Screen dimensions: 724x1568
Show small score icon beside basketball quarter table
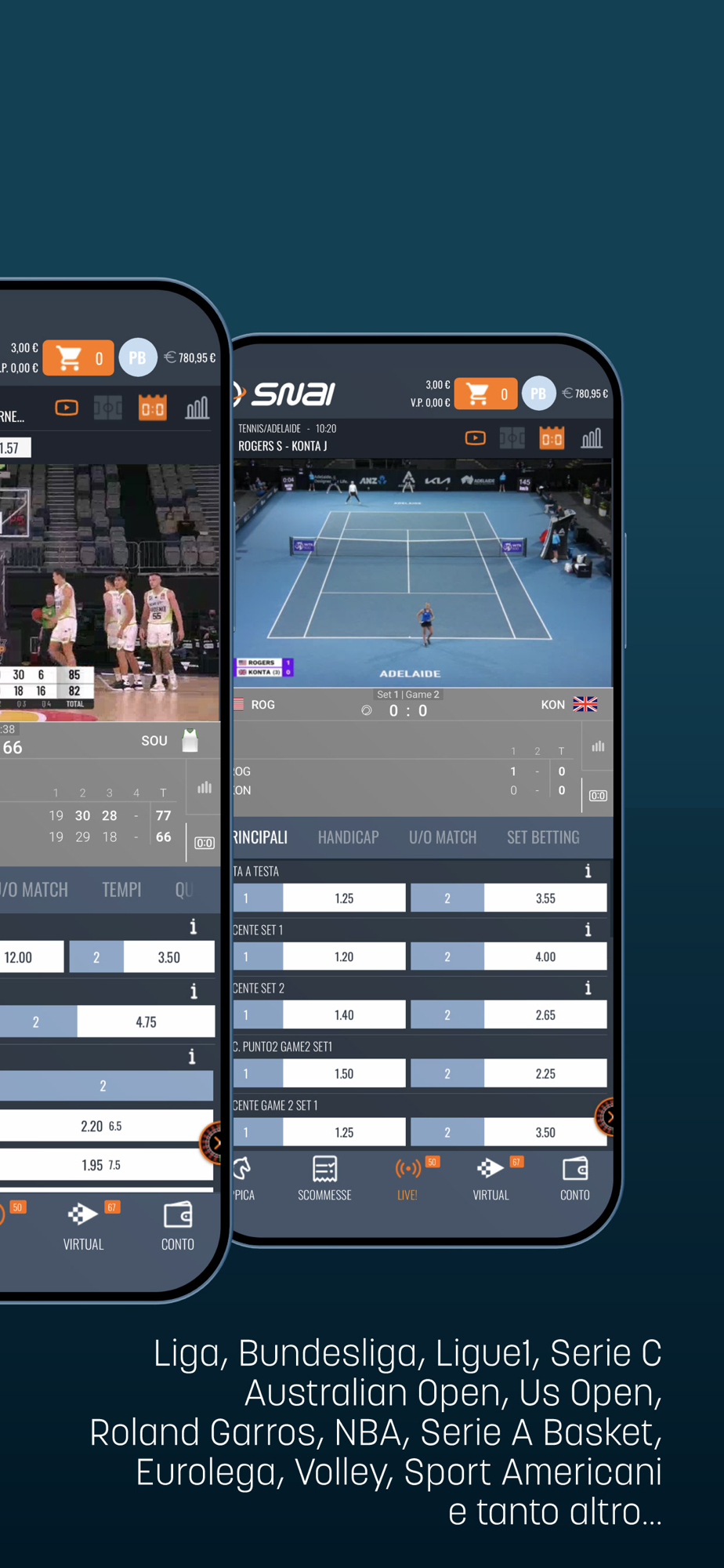[205, 843]
